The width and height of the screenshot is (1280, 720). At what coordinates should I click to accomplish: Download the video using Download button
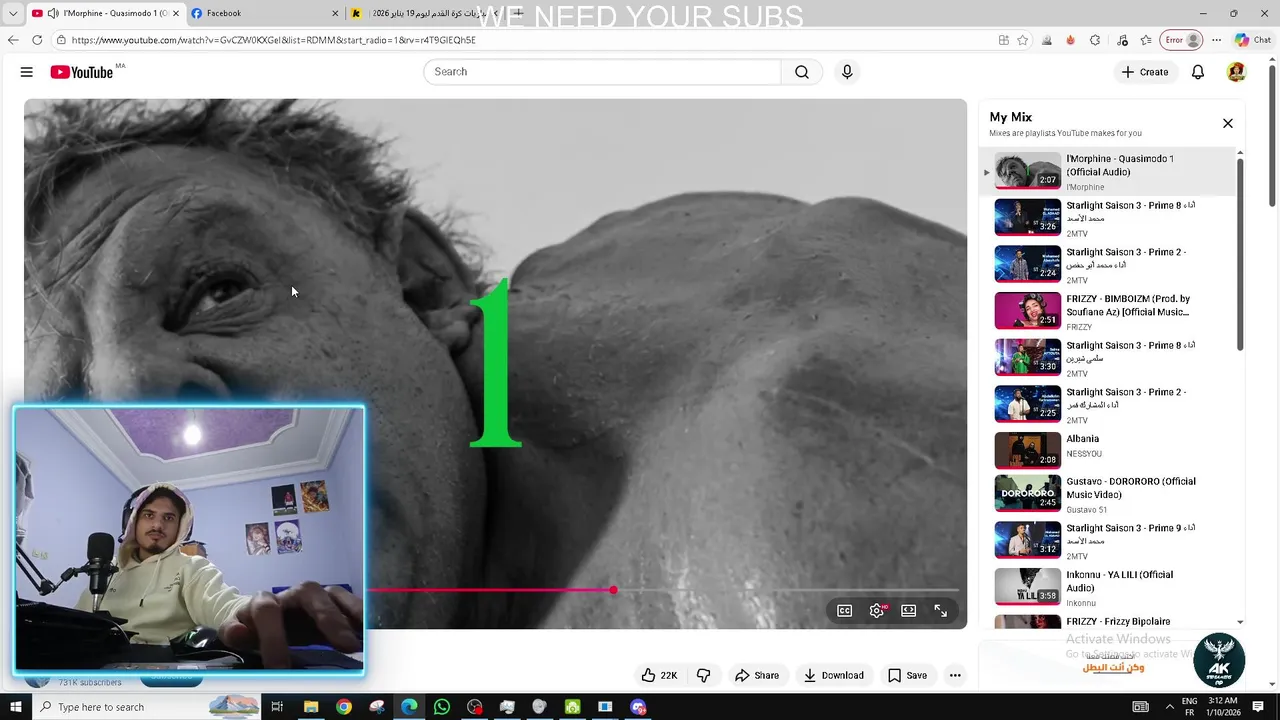pos(834,675)
